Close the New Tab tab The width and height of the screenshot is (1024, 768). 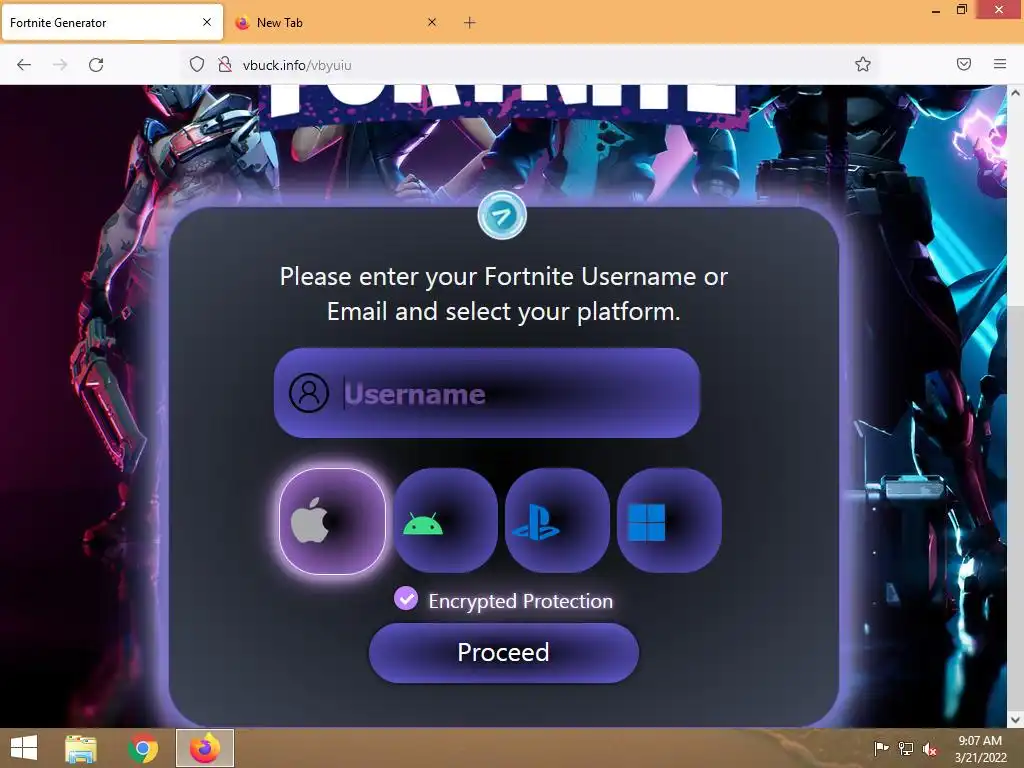[432, 22]
